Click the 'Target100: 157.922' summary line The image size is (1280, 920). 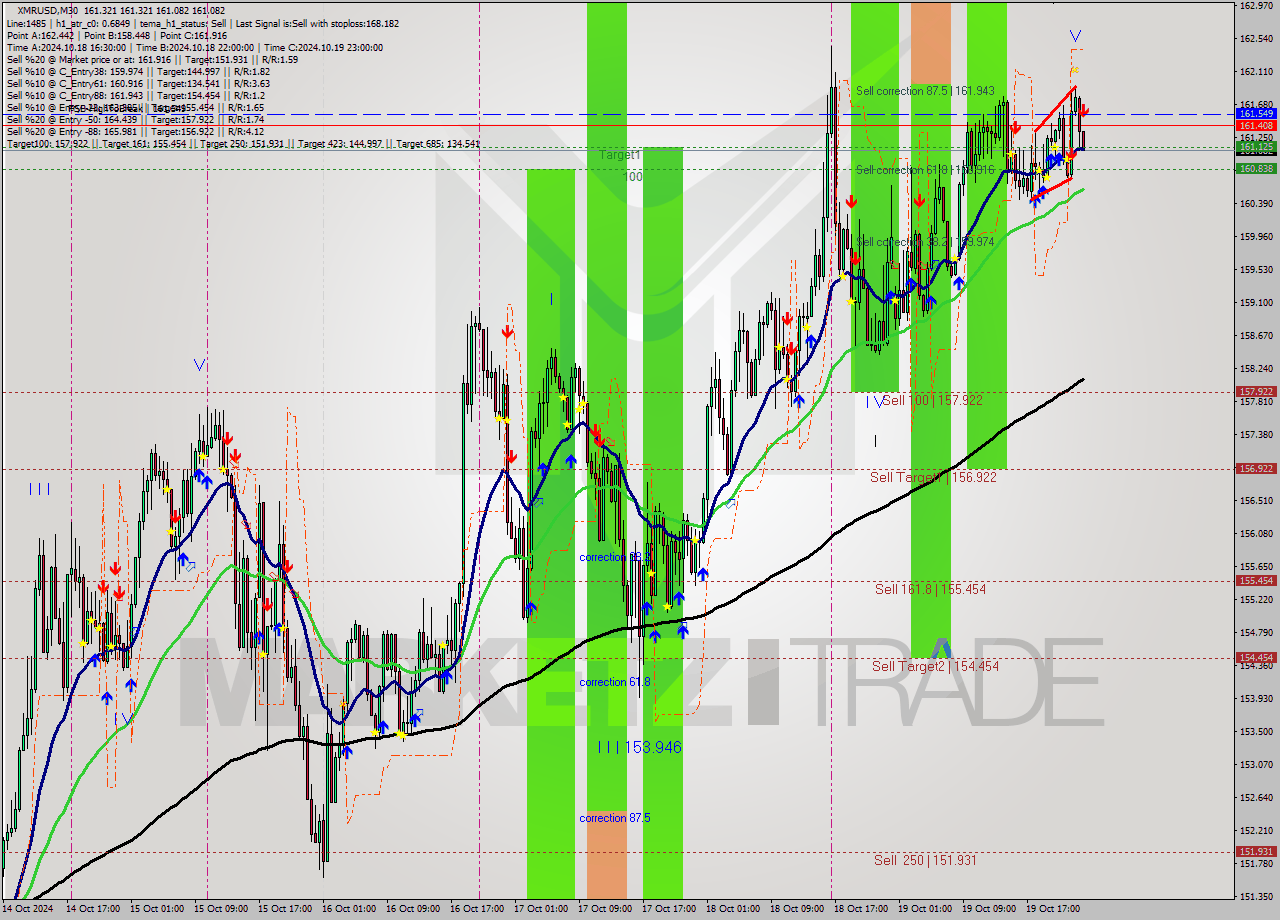pos(243,144)
